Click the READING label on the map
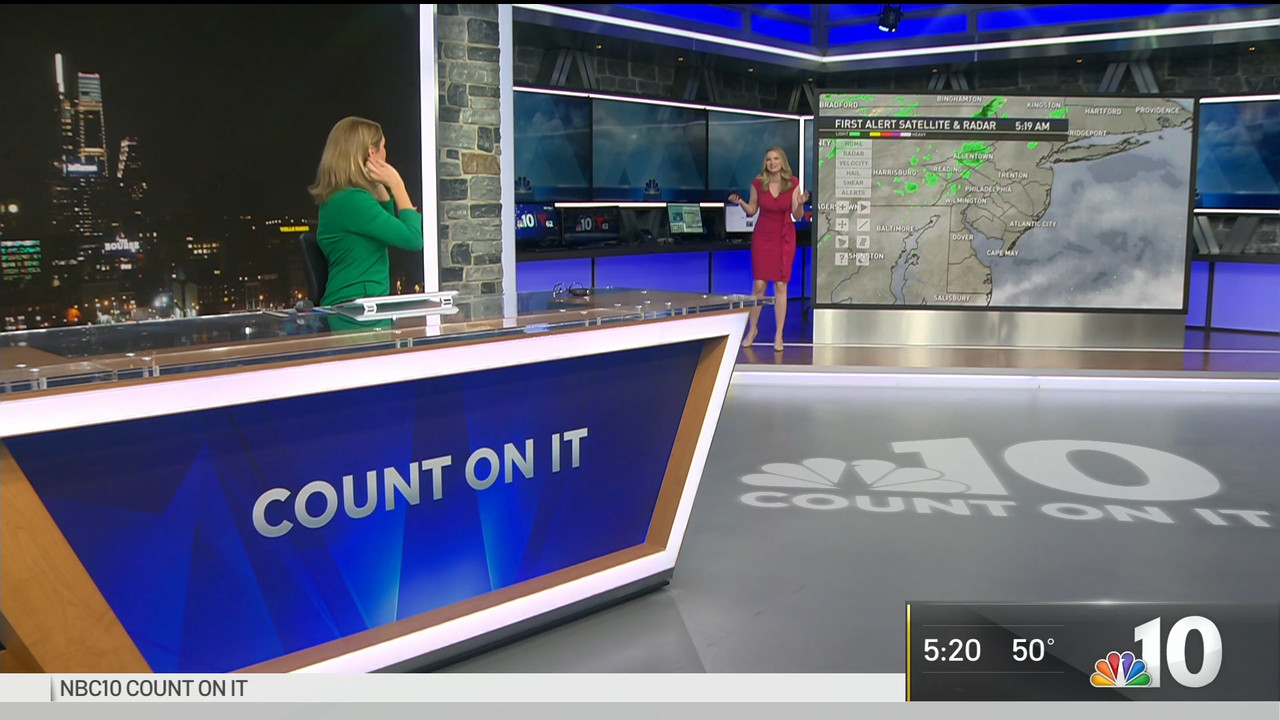 click(948, 169)
